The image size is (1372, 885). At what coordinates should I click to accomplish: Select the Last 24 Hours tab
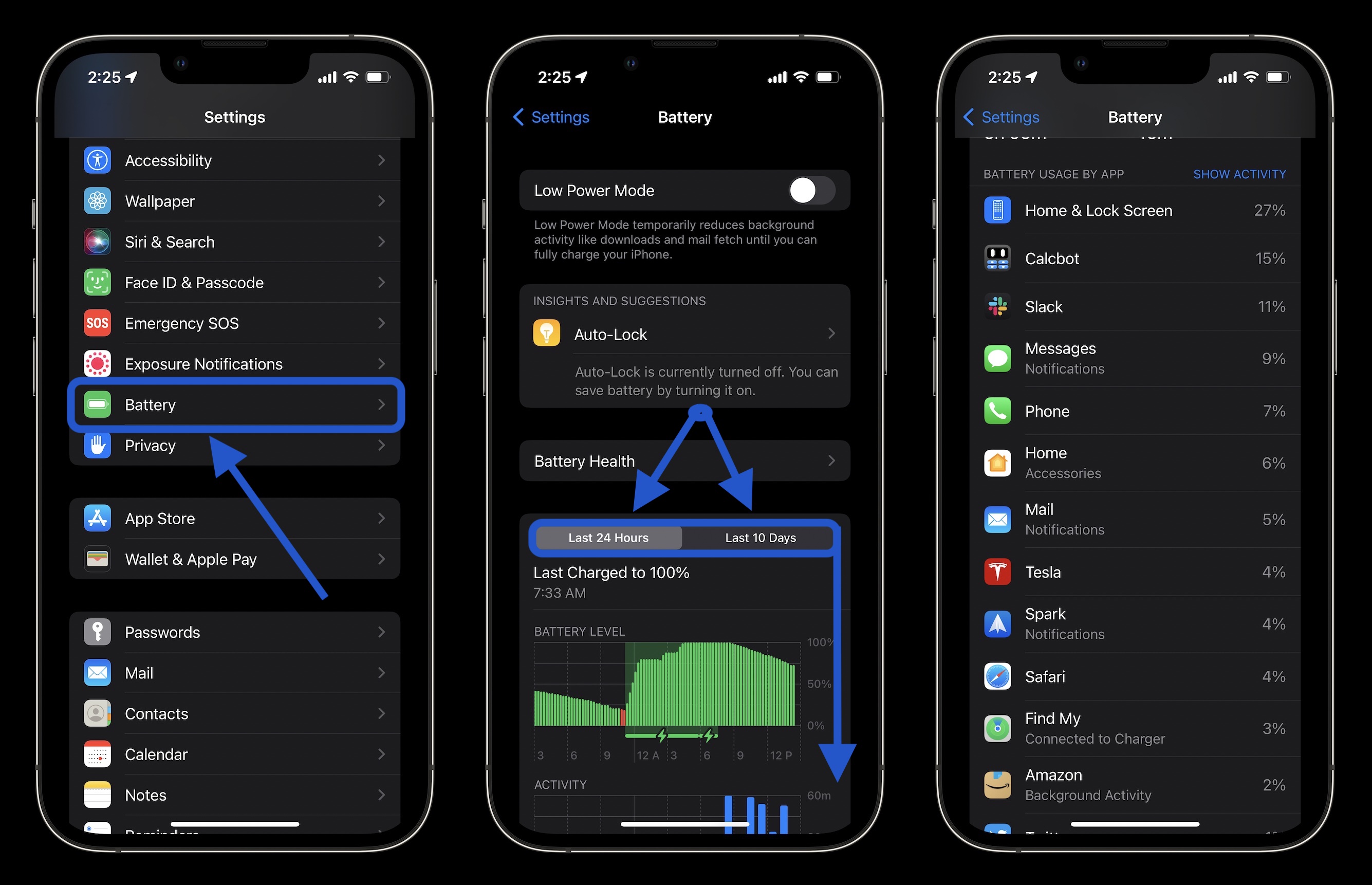(607, 538)
